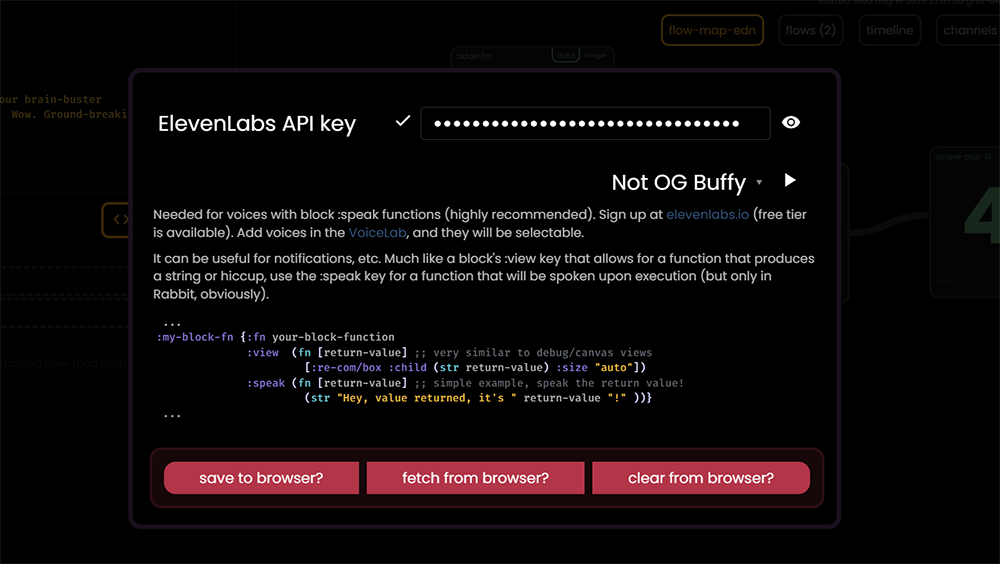Click the :speak keyword in code sample
1000x564 pixels.
coord(266,383)
